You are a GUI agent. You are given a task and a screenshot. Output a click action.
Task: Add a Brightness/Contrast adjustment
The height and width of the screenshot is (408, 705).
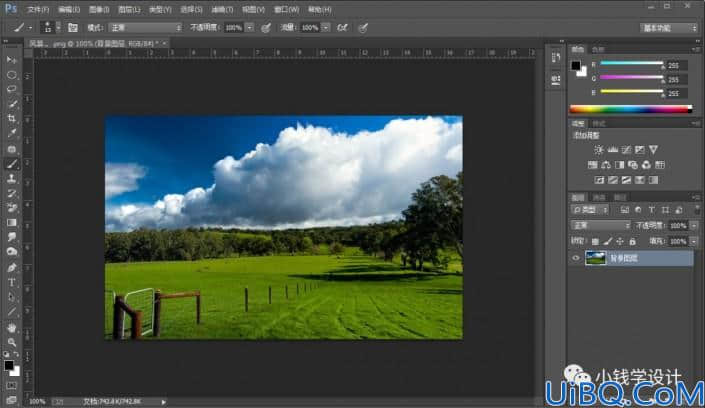(x=598, y=150)
